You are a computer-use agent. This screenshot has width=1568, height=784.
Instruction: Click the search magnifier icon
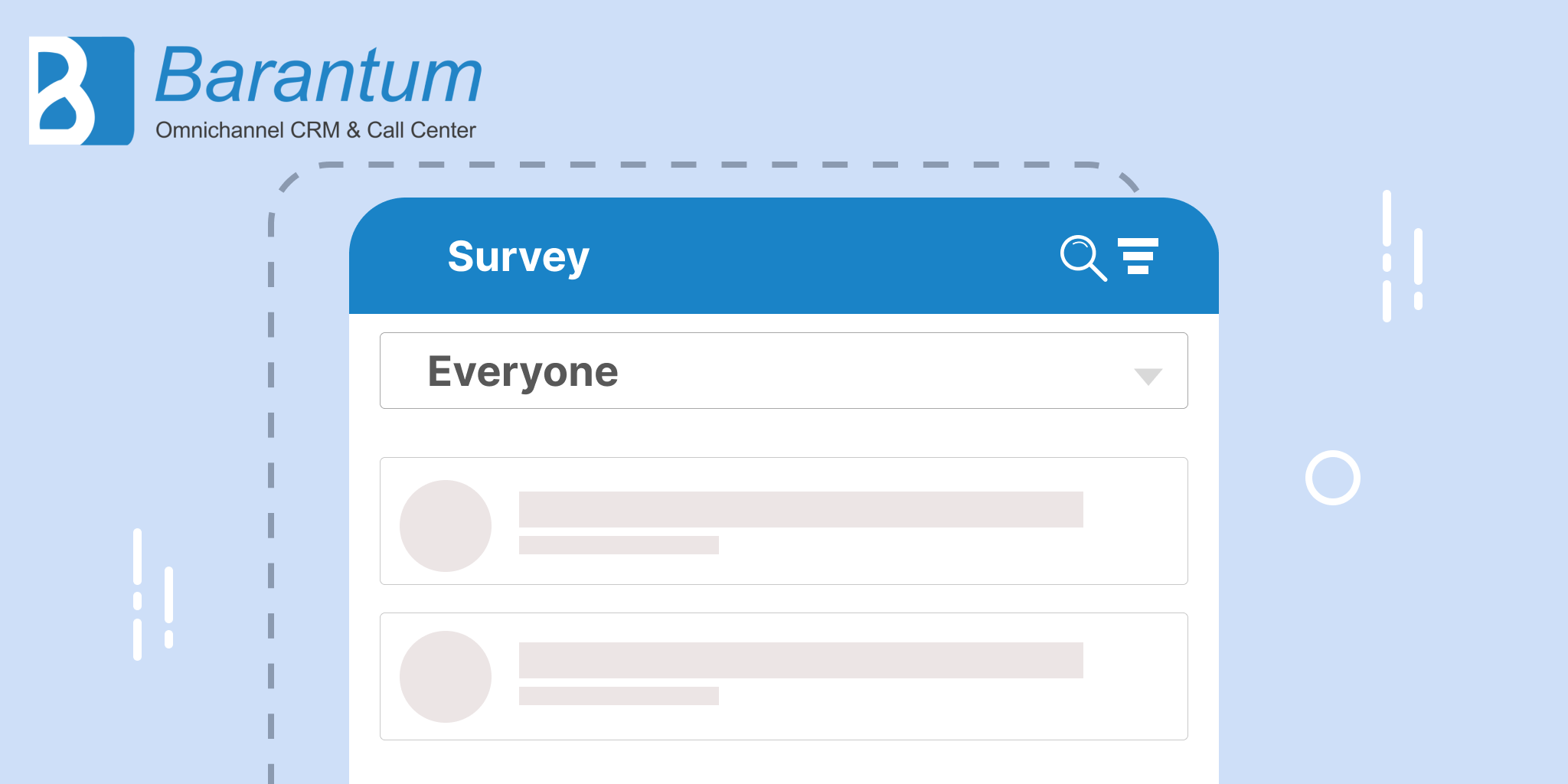coord(1083,258)
